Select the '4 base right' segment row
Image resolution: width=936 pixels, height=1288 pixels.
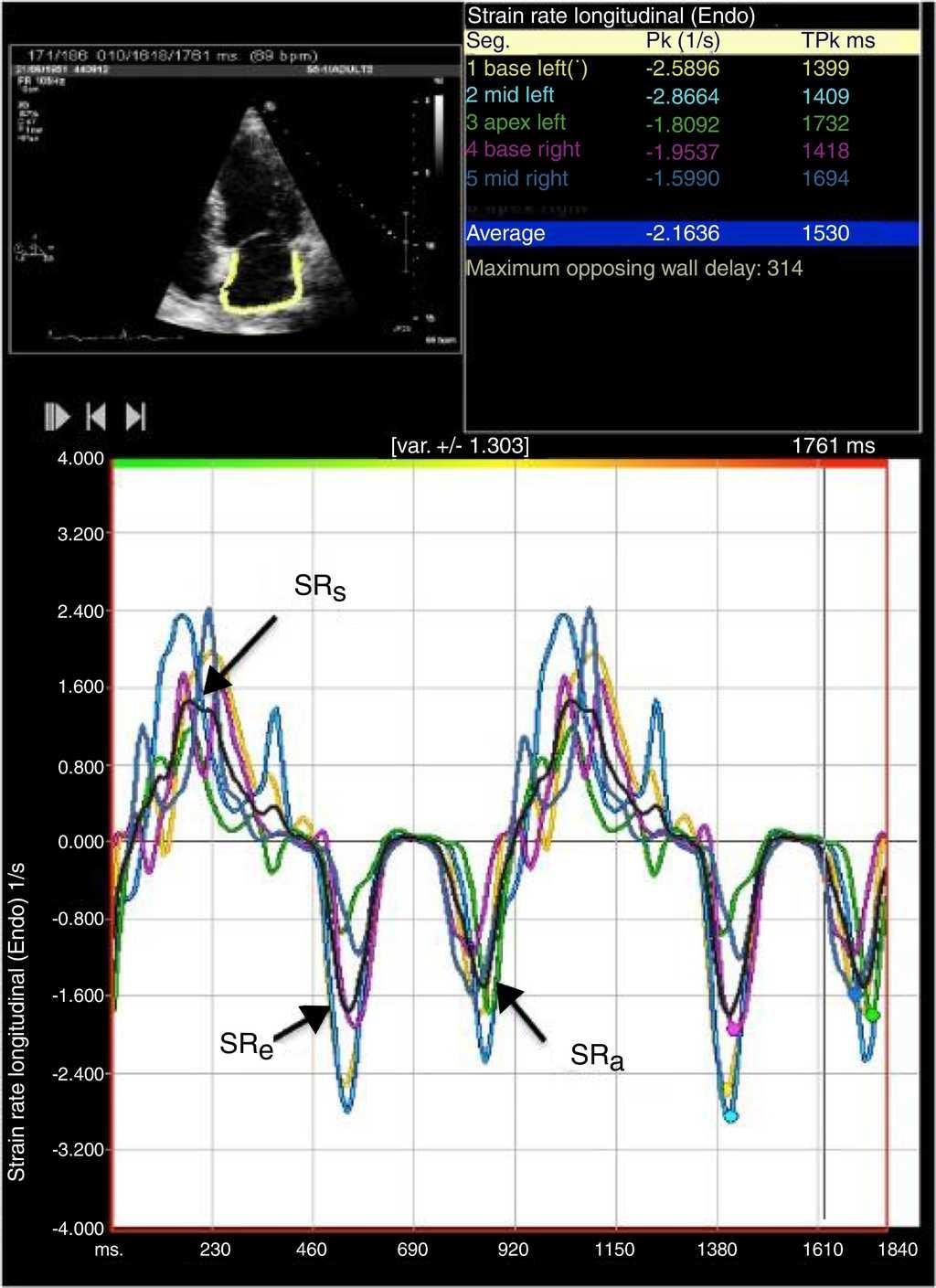pyautogui.click(x=523, y=150)
